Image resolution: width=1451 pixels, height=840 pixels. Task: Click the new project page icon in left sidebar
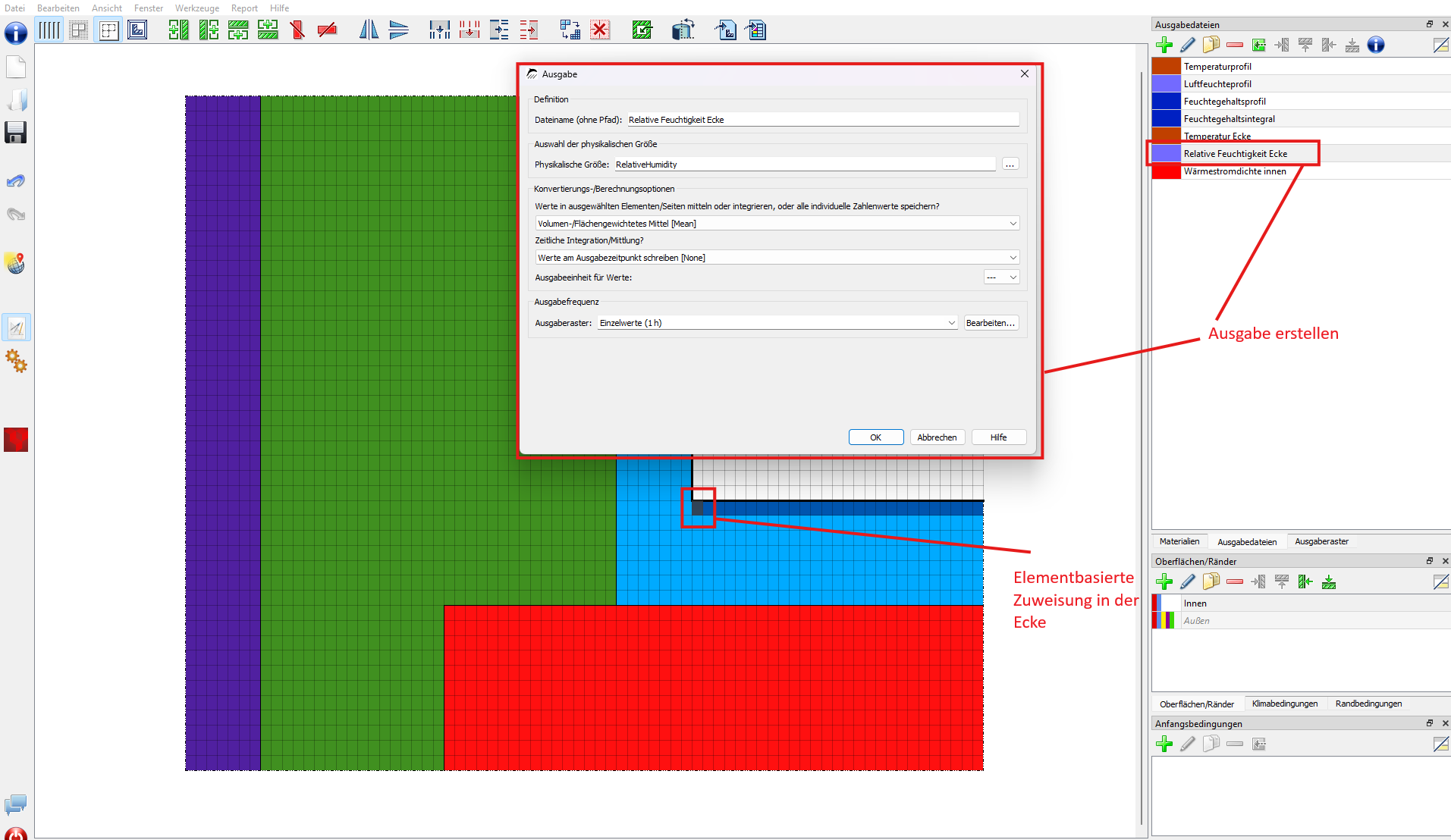click(x=16, y=67)
